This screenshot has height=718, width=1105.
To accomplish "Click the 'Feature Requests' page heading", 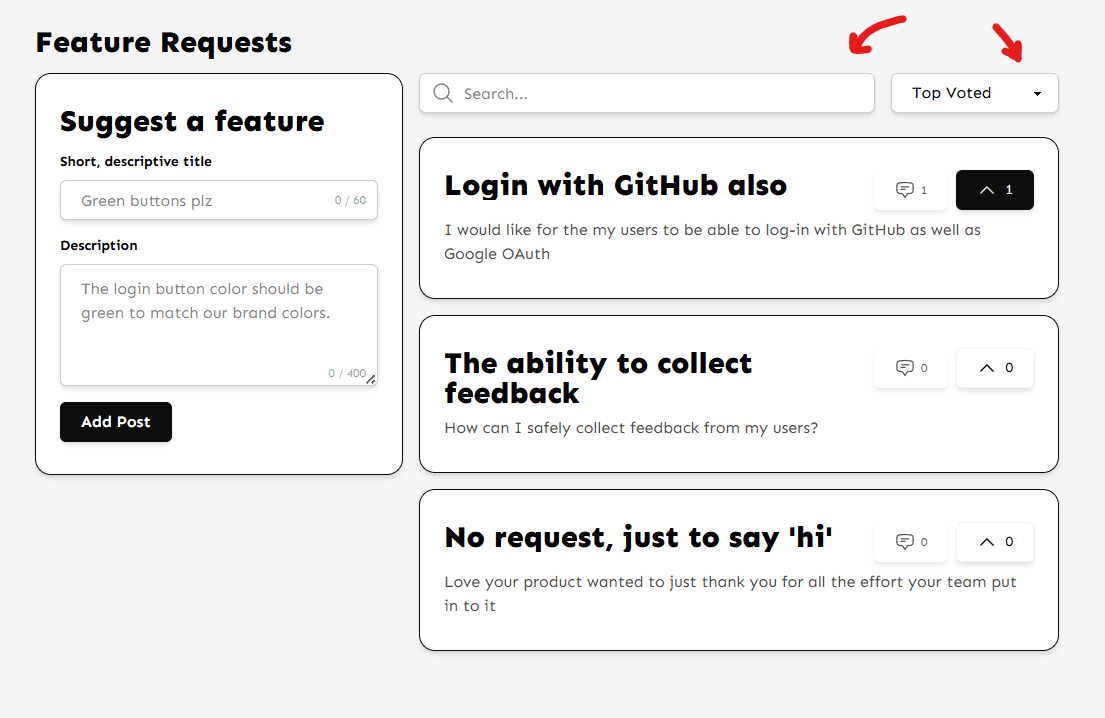I will pyautogui.click(x=163, y=42).
